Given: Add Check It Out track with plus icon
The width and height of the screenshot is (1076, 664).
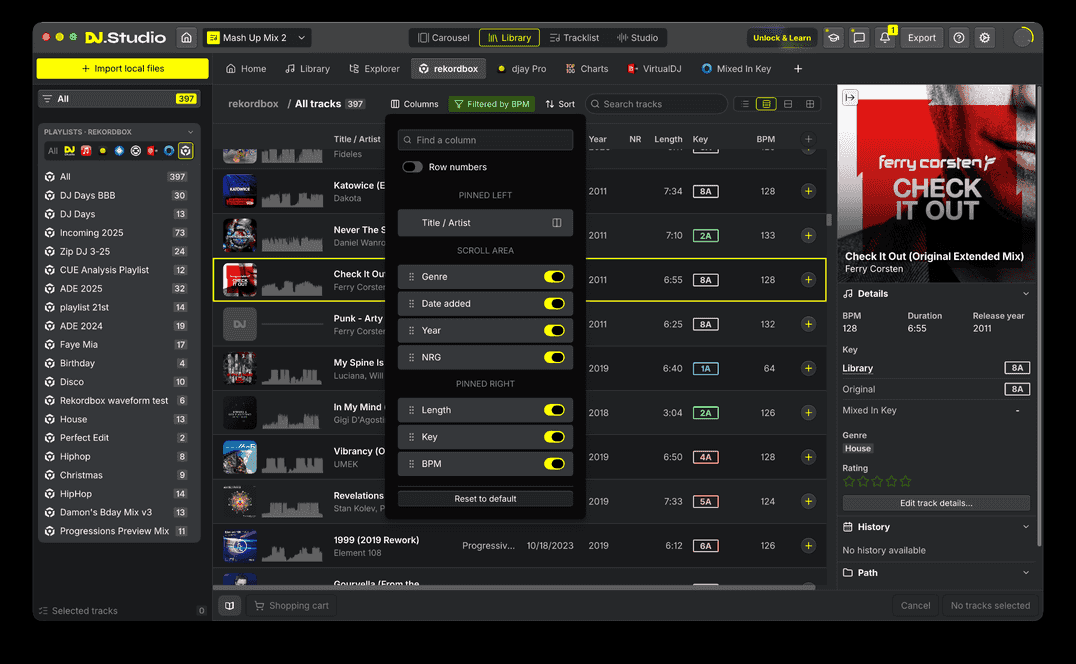Looking at the screenshot, I should pos(808,280).
